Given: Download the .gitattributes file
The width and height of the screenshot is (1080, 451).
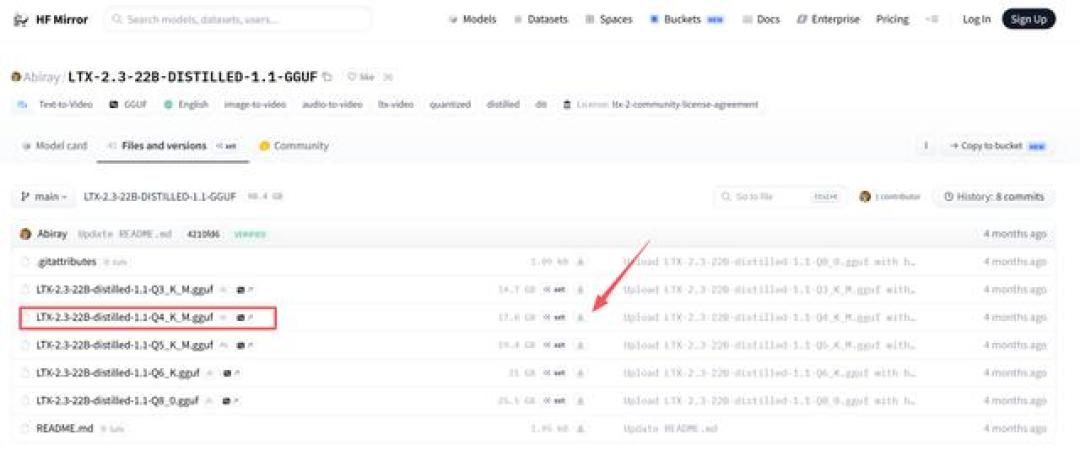Looking at the screenshot, I should click(580, 262).
